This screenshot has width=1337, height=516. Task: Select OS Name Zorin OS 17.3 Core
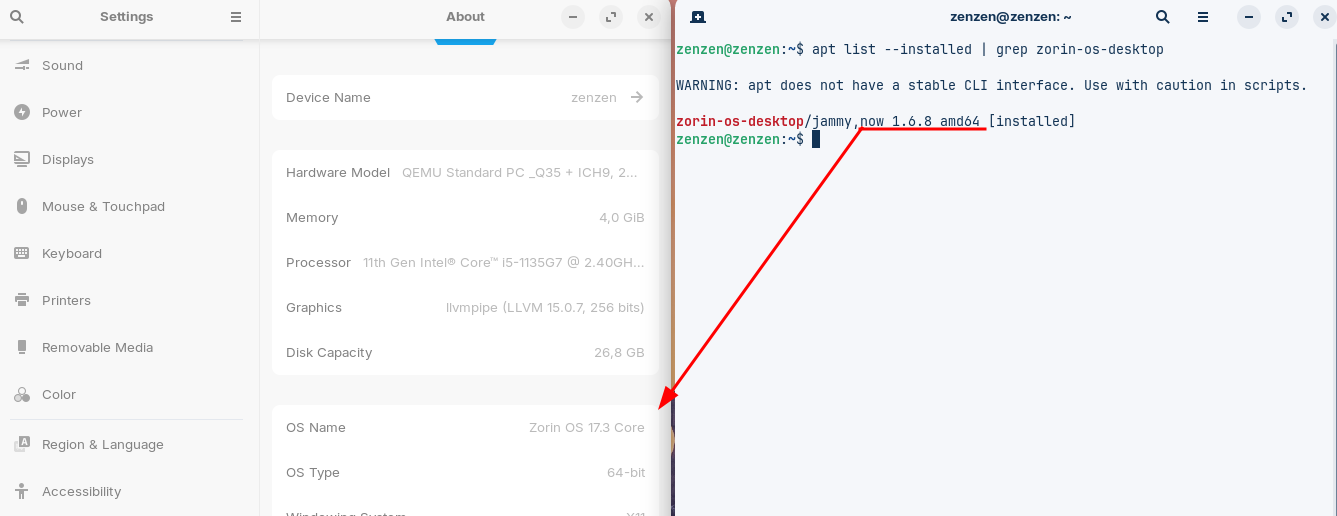(465, 427)
